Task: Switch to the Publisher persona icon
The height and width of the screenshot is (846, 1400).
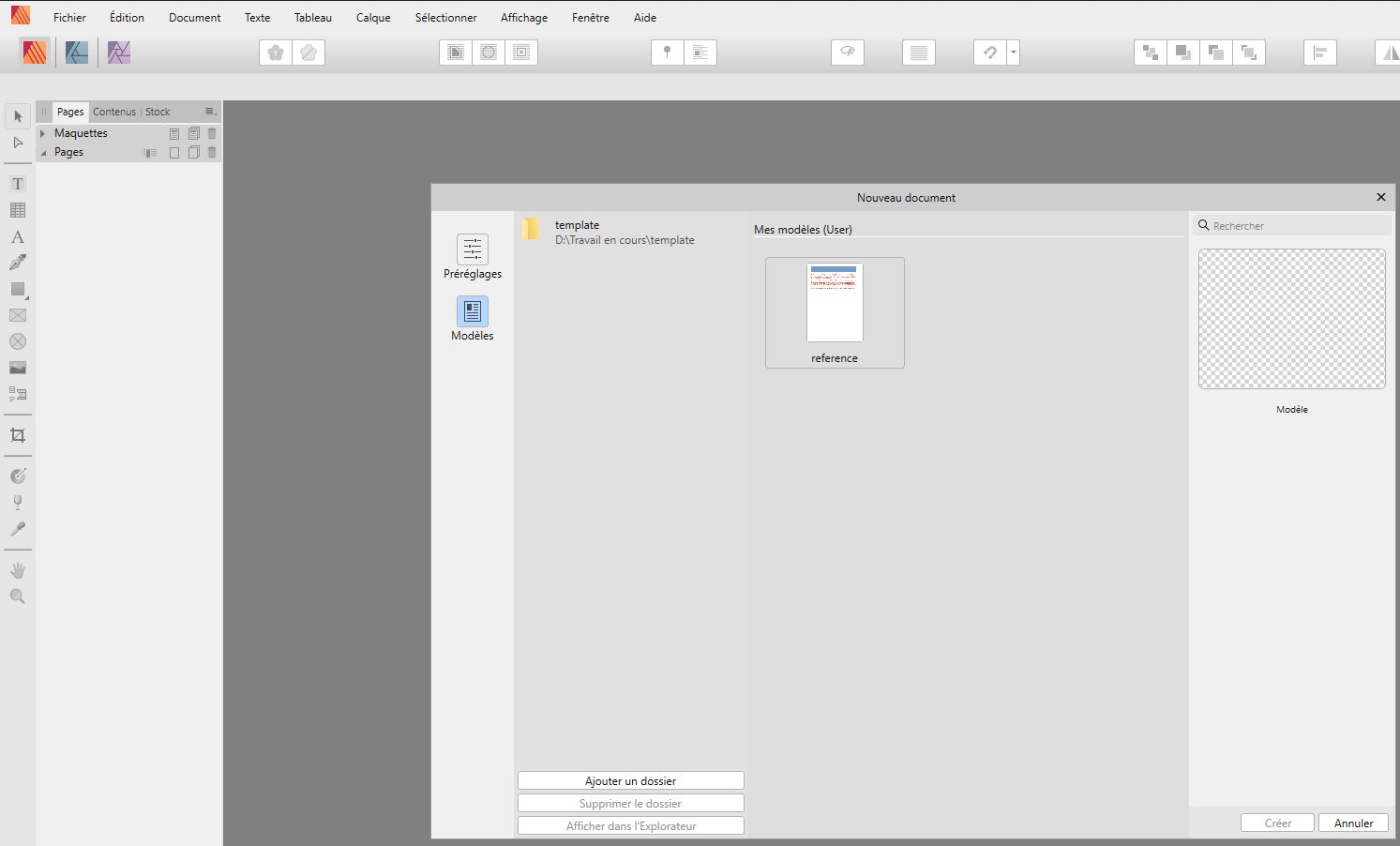Action: pyautogui.click(x=35, y=53)
